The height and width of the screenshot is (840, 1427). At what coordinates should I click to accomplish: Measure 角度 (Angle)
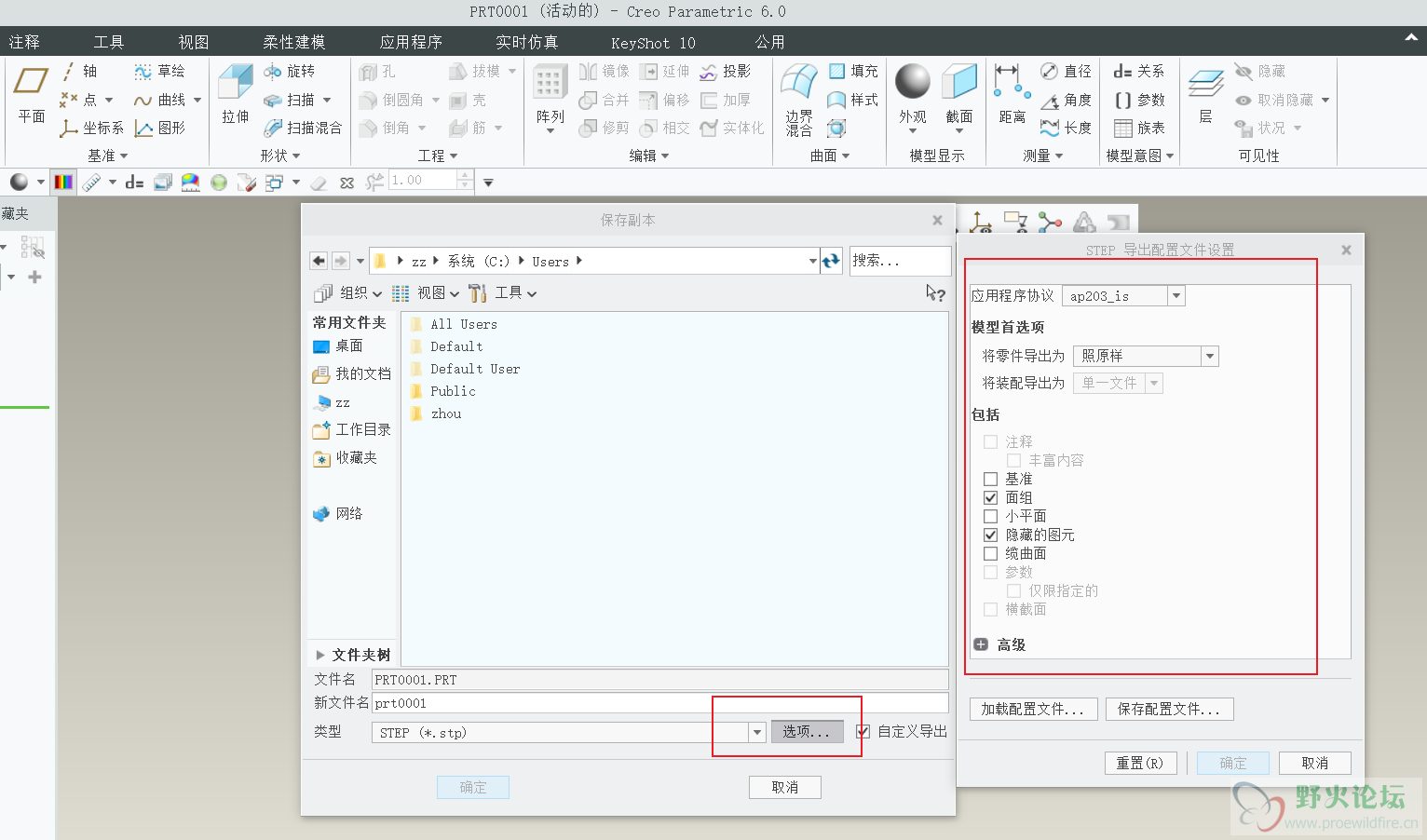coord(1067,100)
